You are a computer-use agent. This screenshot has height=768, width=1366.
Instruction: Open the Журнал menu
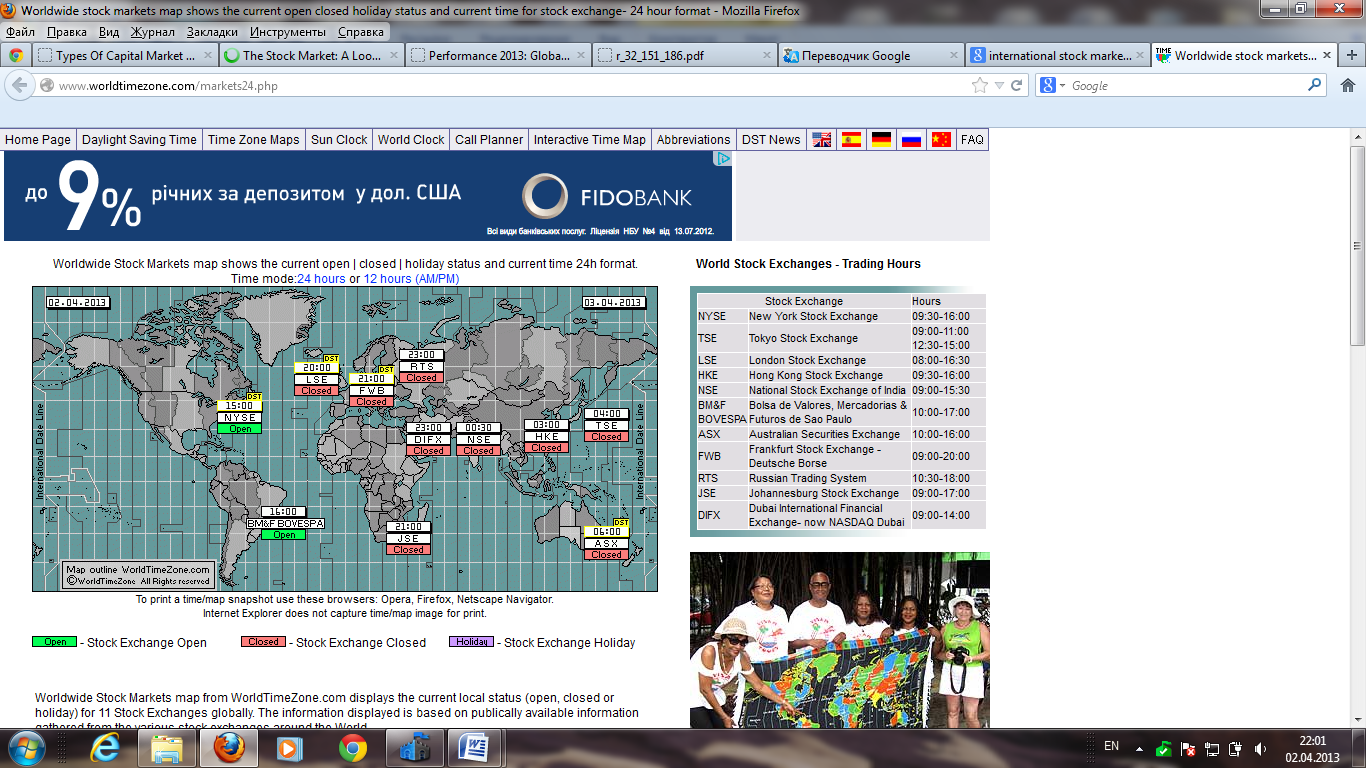[x=152, y=32]
